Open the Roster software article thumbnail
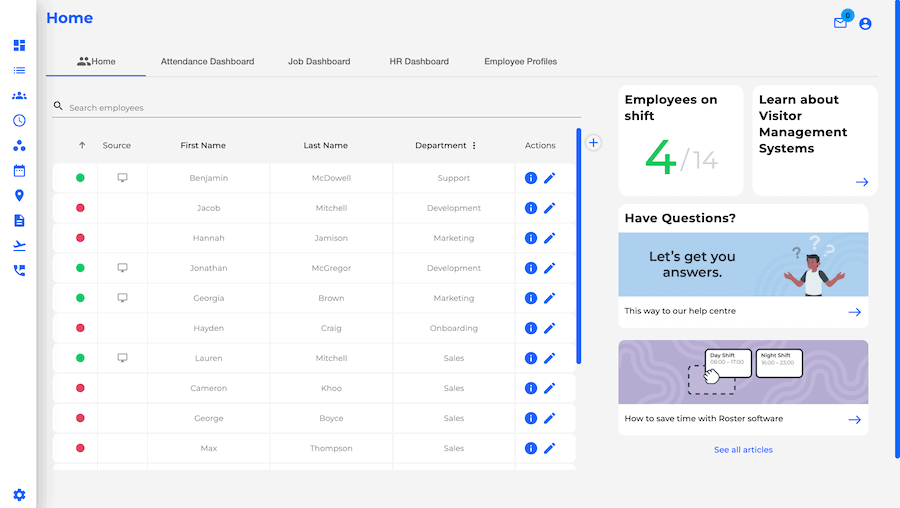This screenshot has height=508, width=900. tap(743, 372)
